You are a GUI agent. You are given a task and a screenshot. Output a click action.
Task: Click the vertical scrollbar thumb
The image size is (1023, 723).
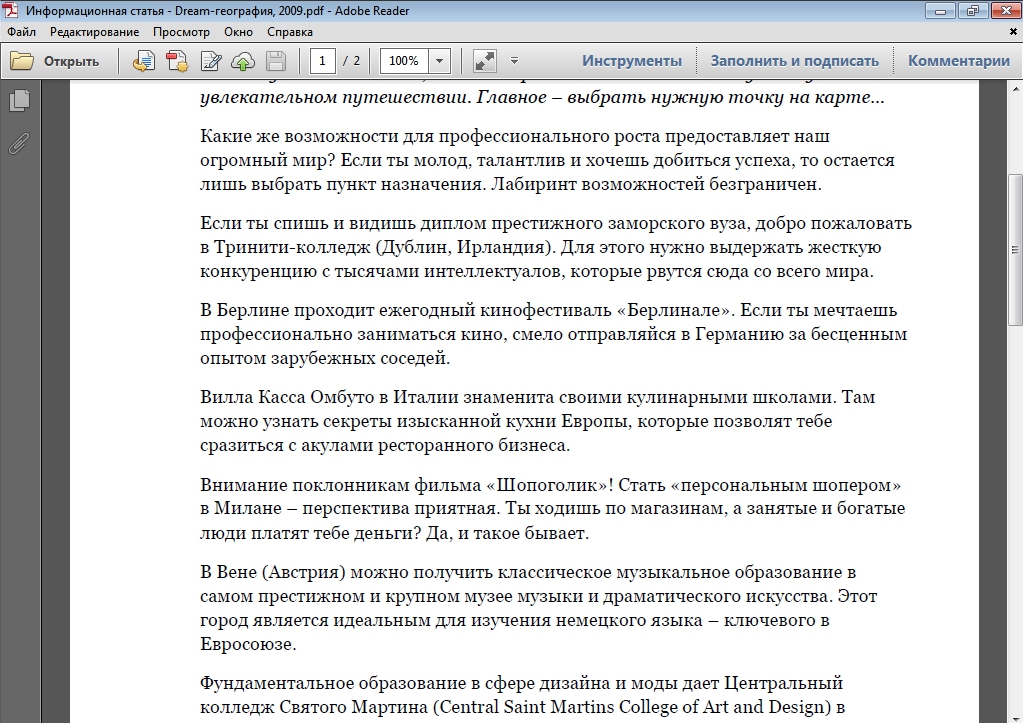pyautogui.click(x=1015, y=249)
